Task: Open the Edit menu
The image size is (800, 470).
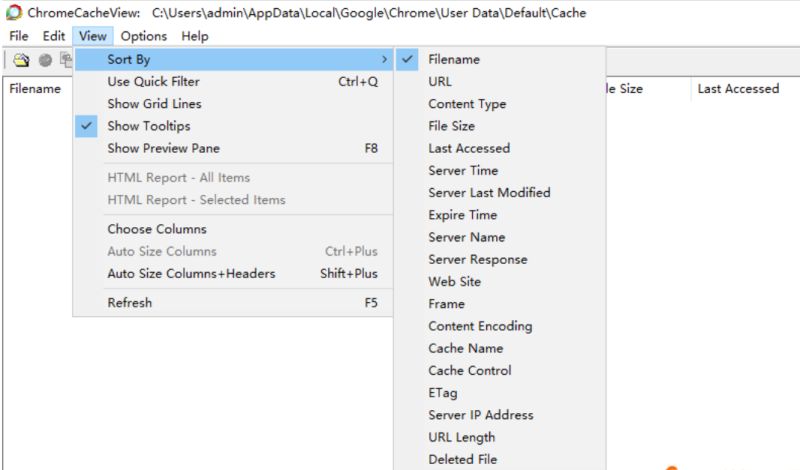Action: (x=54, y=36)
